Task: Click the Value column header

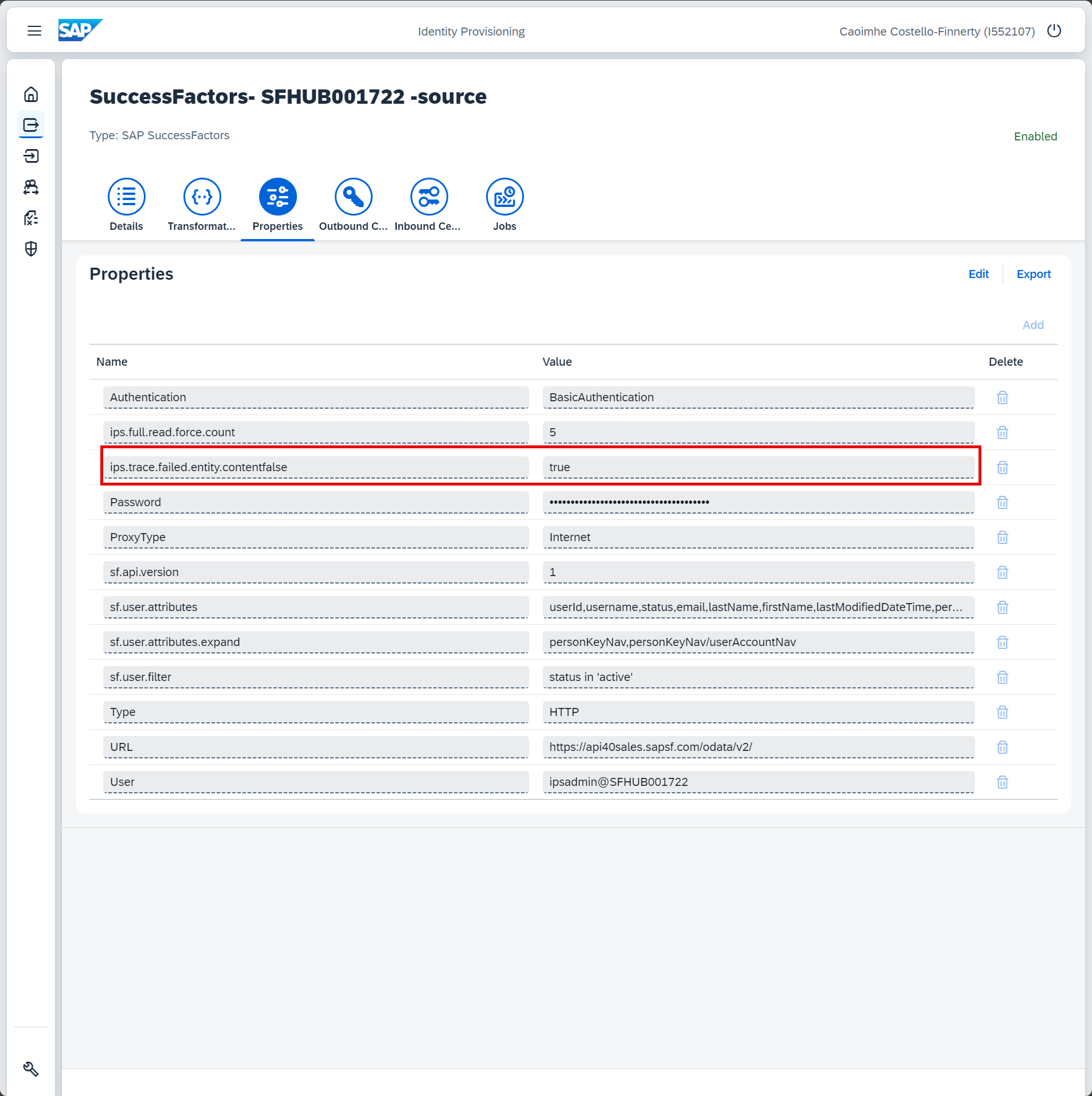Action: click(557, 362)
